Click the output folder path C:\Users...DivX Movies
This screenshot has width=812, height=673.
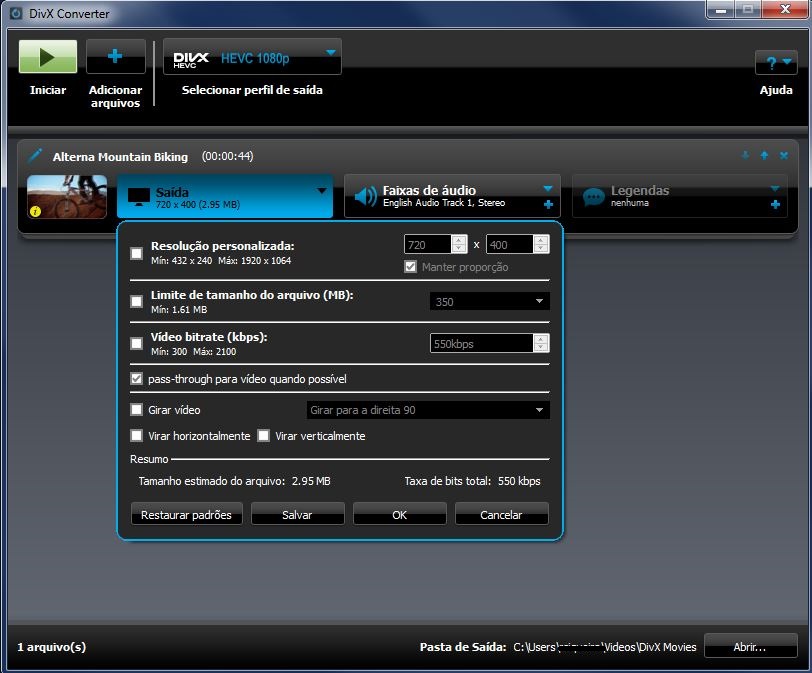[x=604, y=647]
